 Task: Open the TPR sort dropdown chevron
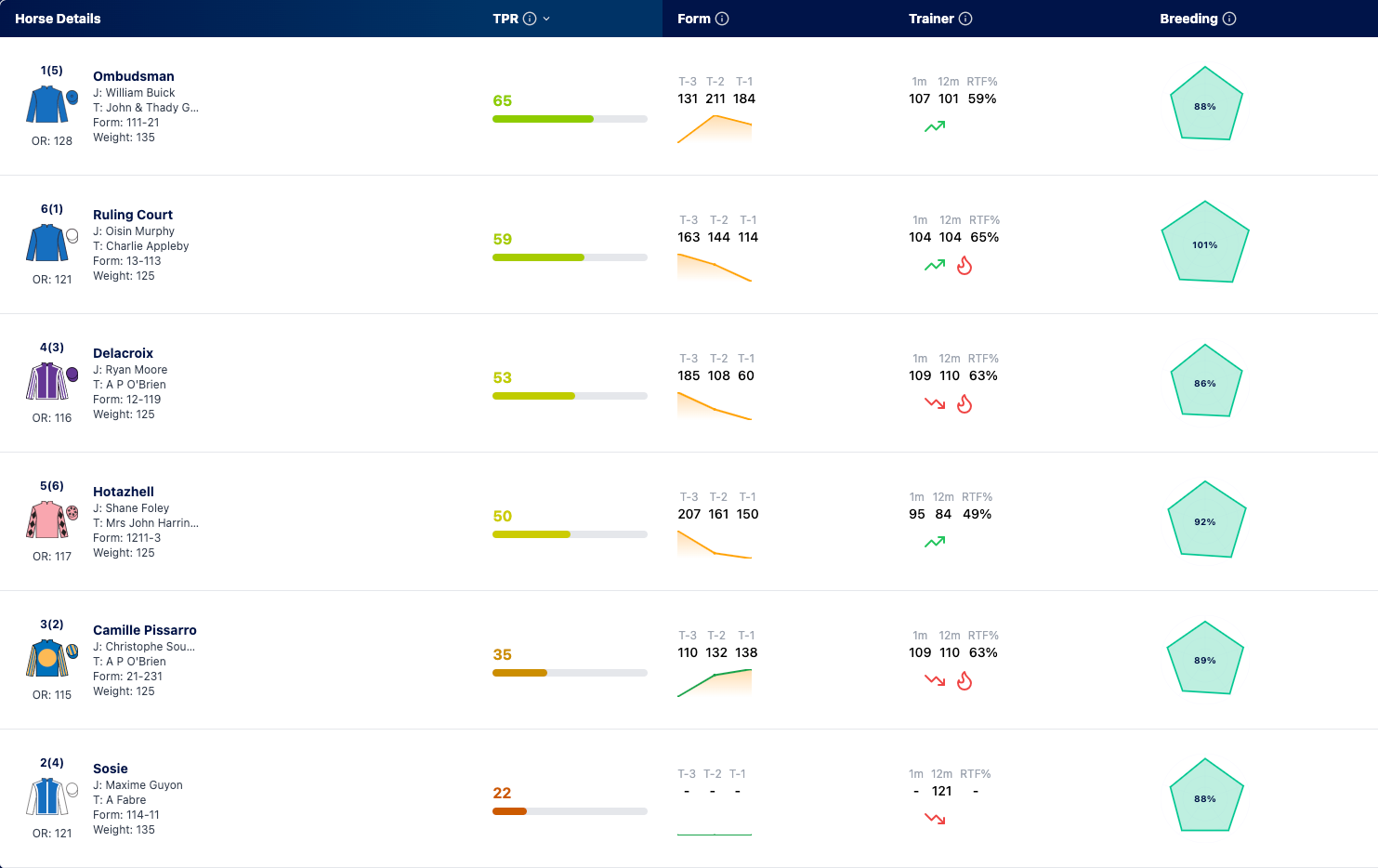[546, 19]
